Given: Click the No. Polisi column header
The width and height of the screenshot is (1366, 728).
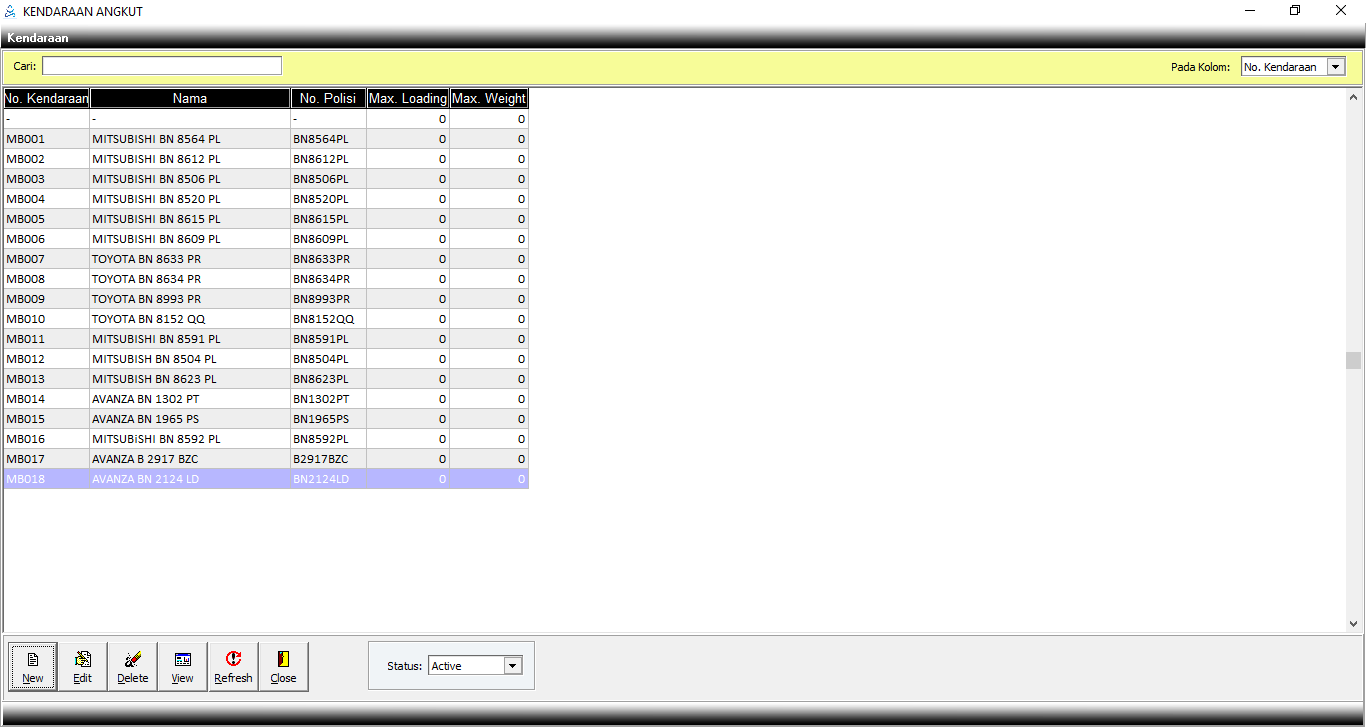Looking at the screenshot, I should point(328,98).
